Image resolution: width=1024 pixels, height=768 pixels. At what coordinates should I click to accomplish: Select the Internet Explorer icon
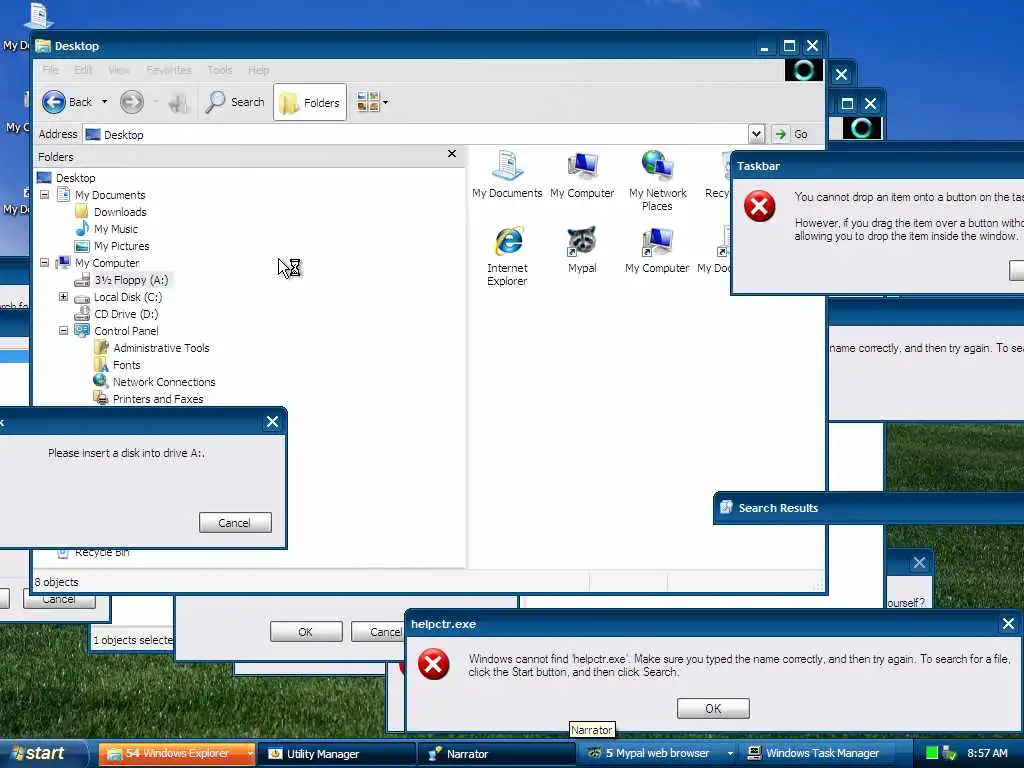[x=507, y=256]
